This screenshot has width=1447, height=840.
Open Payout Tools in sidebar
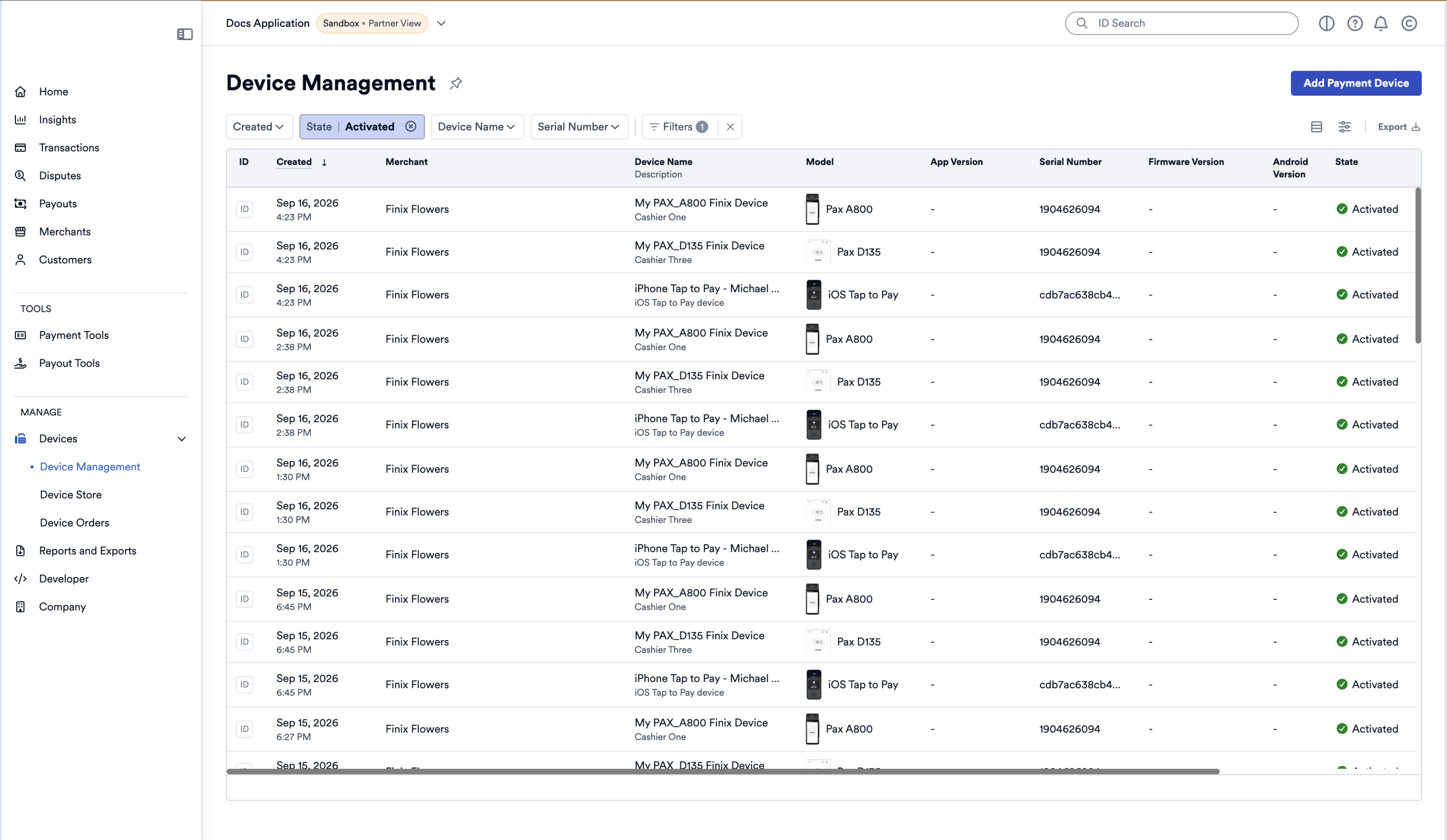pyautogui.click(x=69, y=364)
